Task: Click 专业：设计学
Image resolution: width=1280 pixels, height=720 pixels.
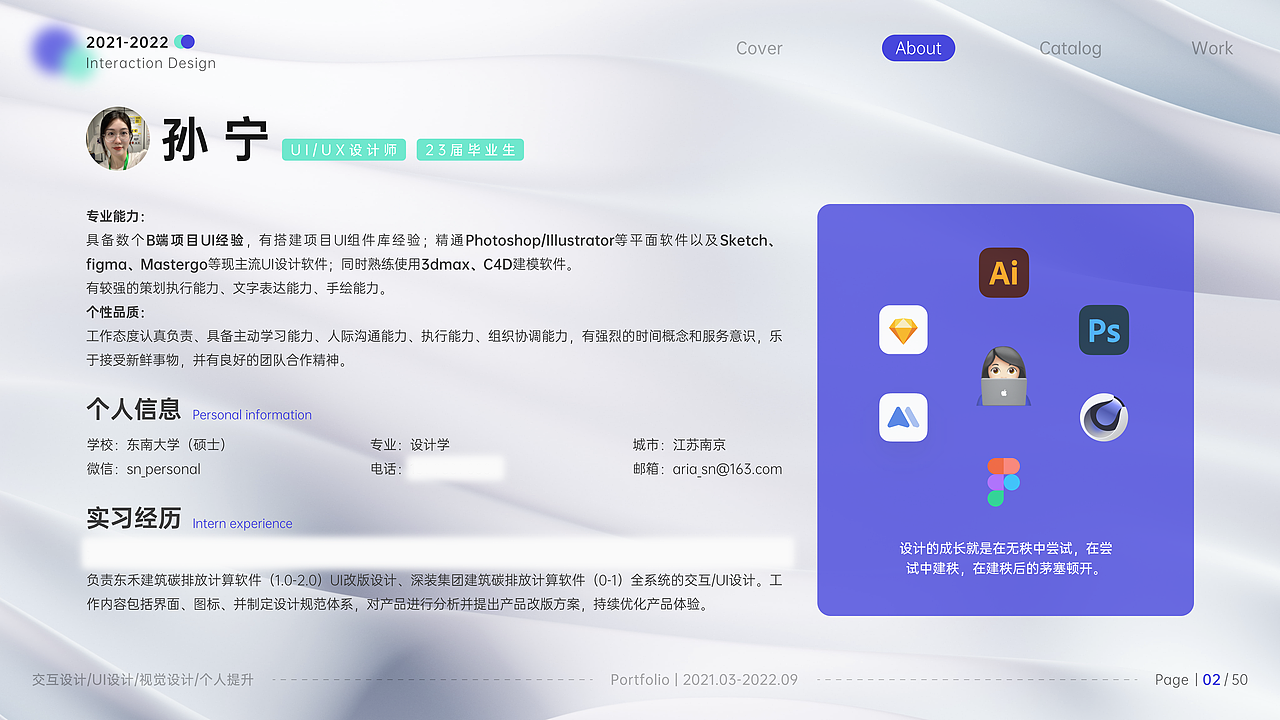Action: [410, 445]
